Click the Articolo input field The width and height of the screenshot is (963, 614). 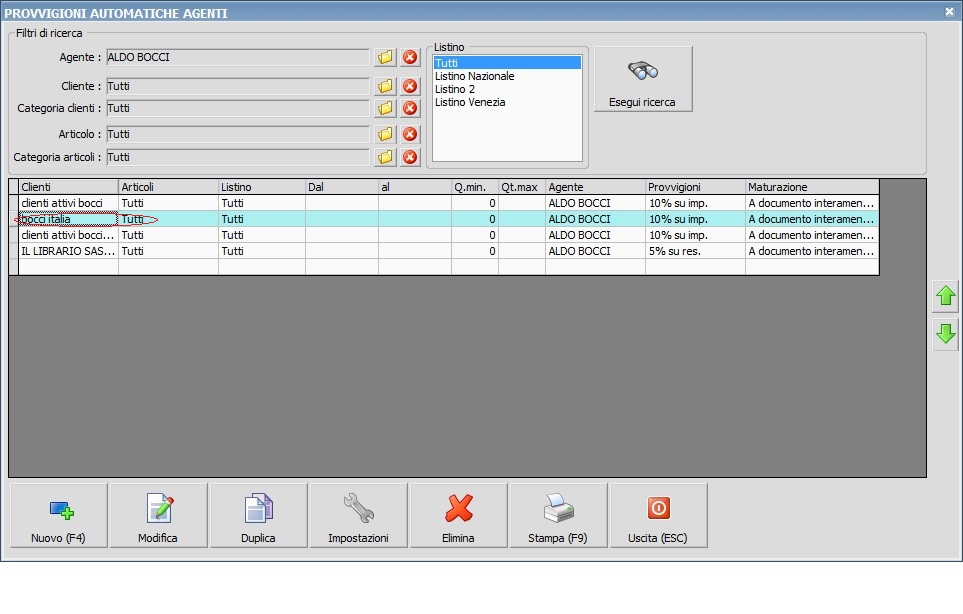[238, 134]
